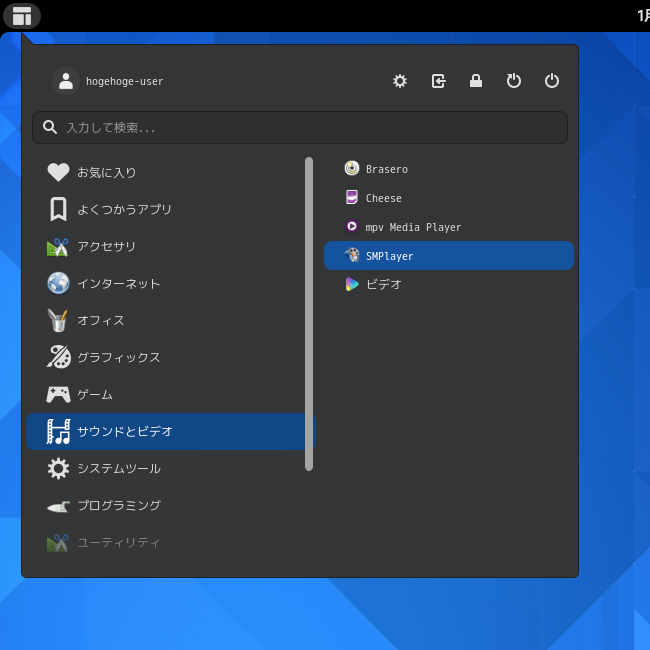
Task: Launch Brasero disc burner
Action: point(449,169)
